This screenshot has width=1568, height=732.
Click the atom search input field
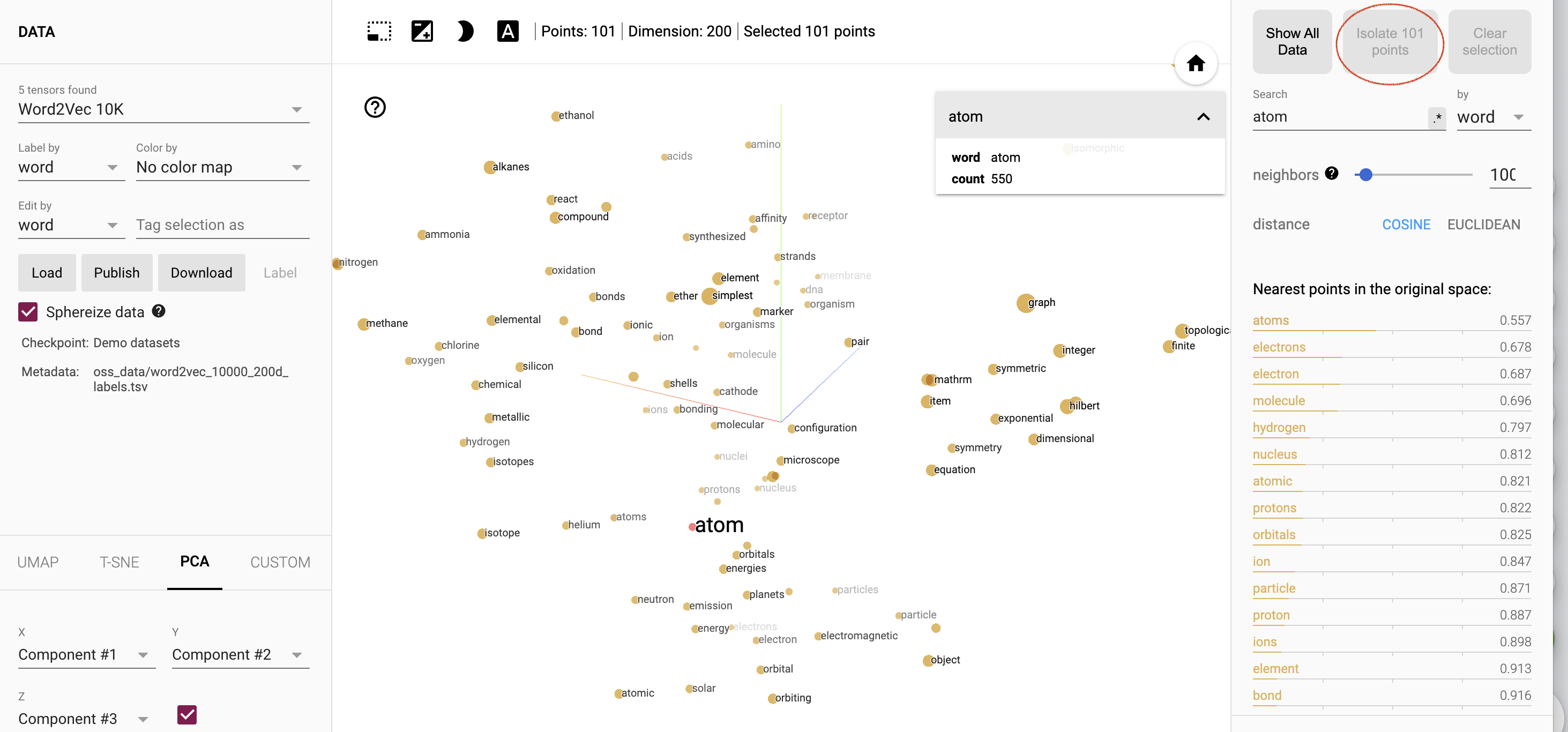[1340, 117]
